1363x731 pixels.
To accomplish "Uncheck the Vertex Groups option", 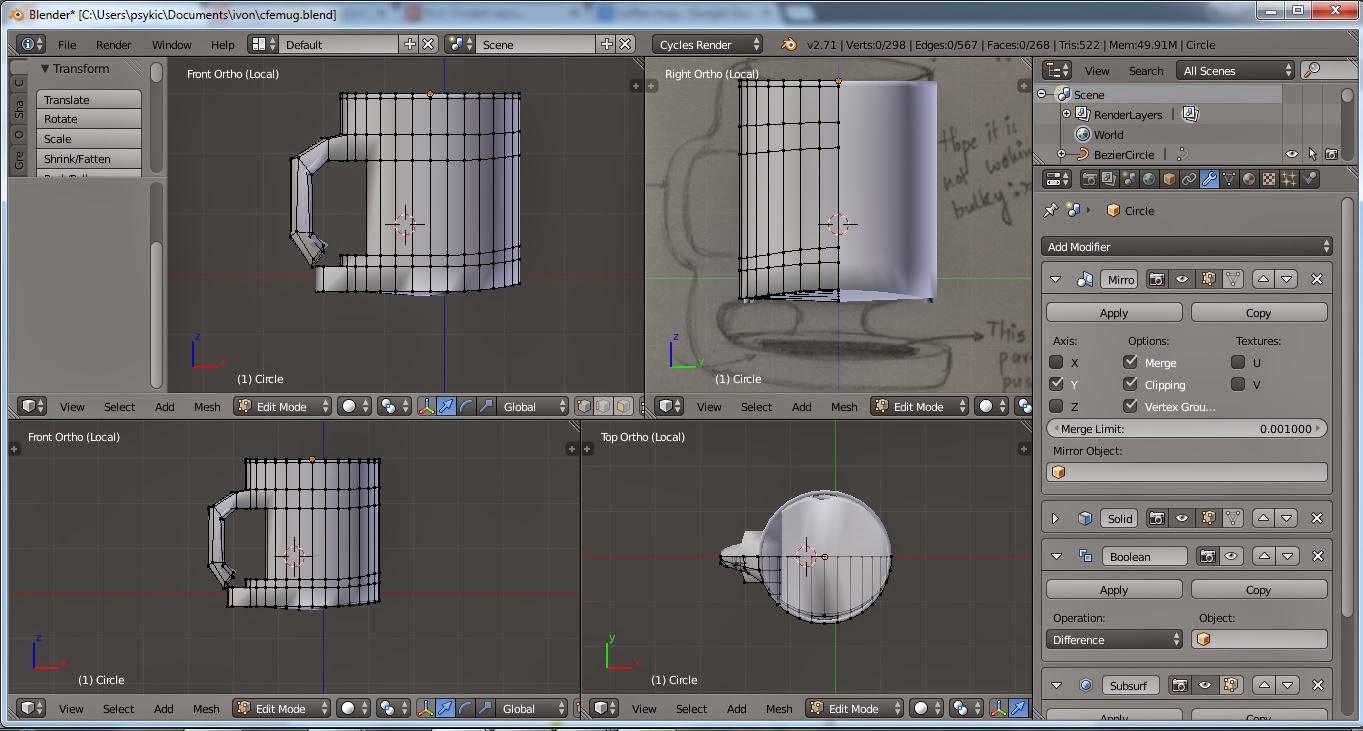I will pyautogui.click(x=1130, y=406).
